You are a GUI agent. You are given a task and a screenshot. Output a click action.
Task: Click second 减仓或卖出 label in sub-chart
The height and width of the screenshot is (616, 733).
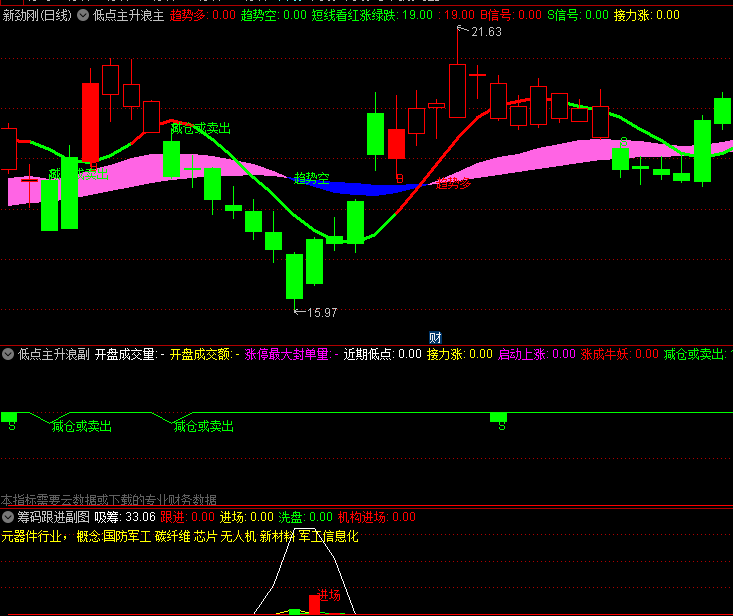203,426
